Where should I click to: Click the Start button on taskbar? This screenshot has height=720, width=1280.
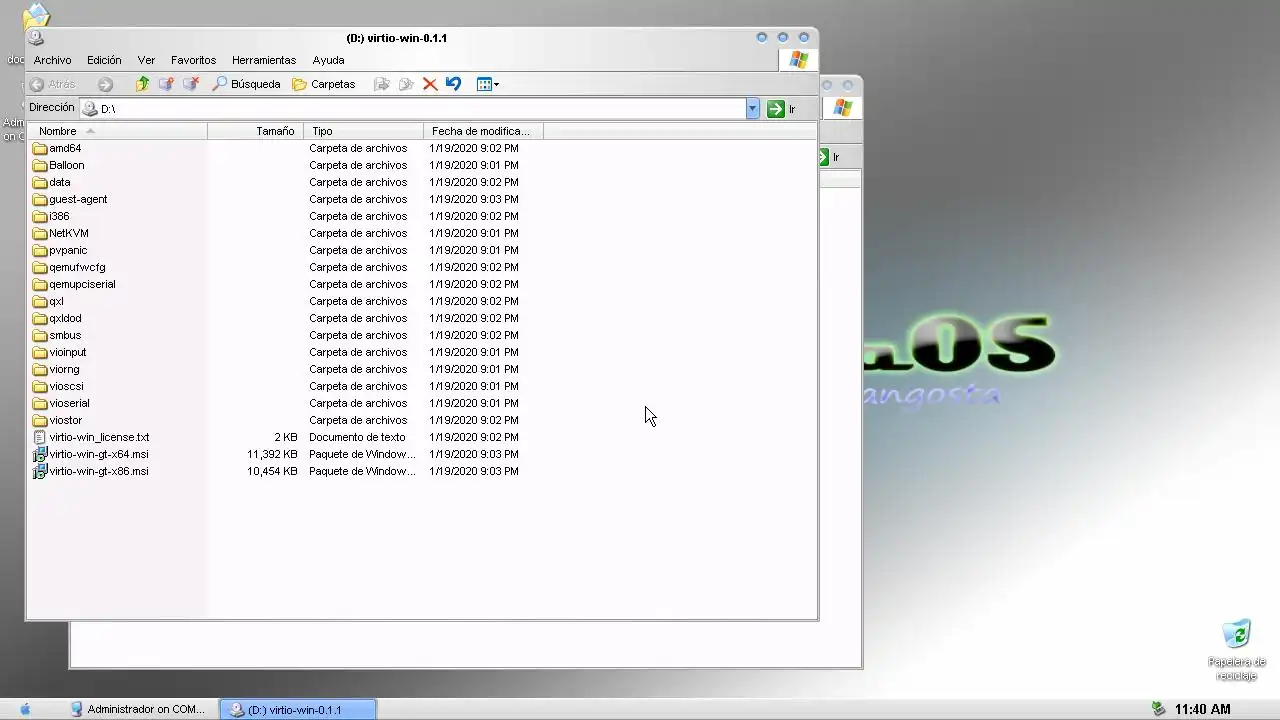tap(25, 709)
